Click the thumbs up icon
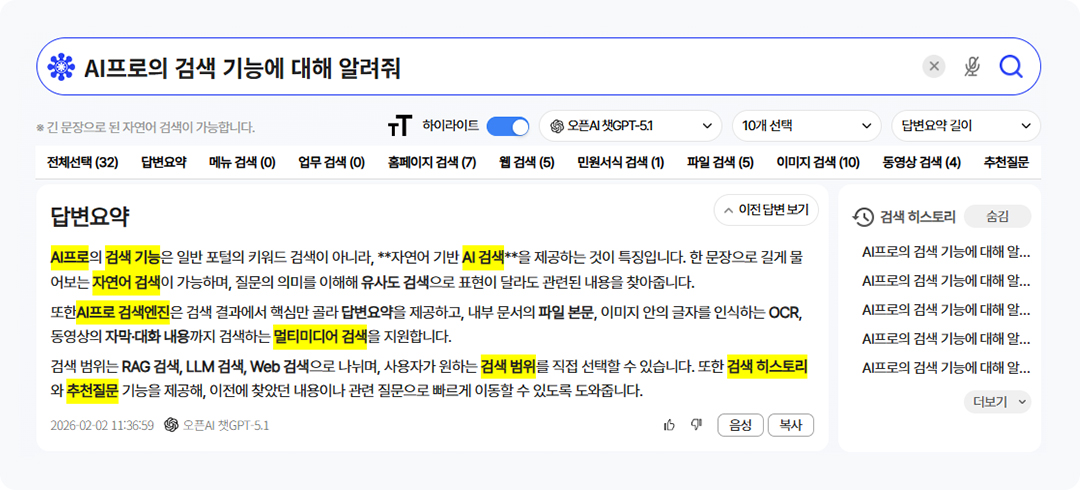Viewport: 1080px width, 490px height. coord(669,425)
